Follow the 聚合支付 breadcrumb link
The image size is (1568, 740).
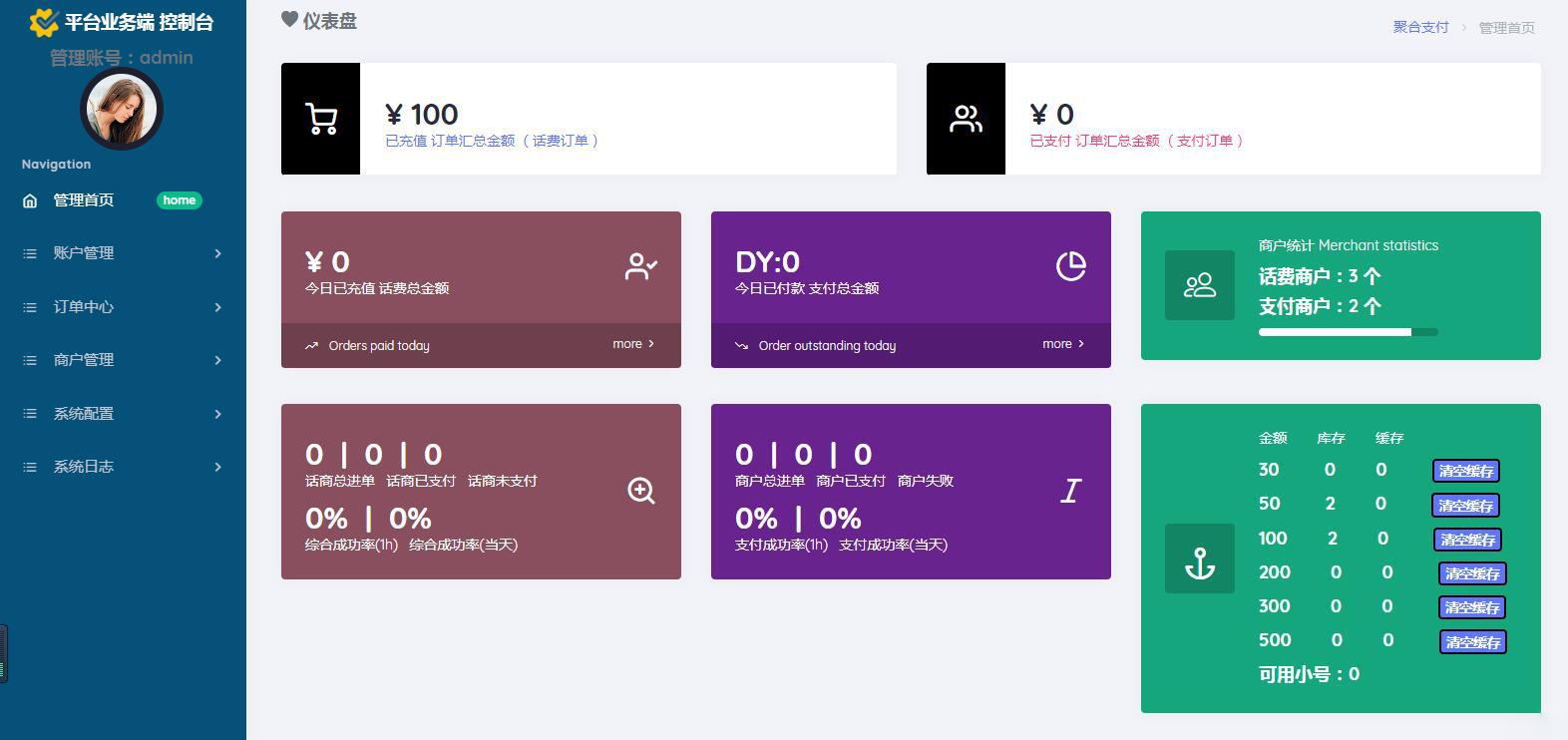[x=1420, y=27]
